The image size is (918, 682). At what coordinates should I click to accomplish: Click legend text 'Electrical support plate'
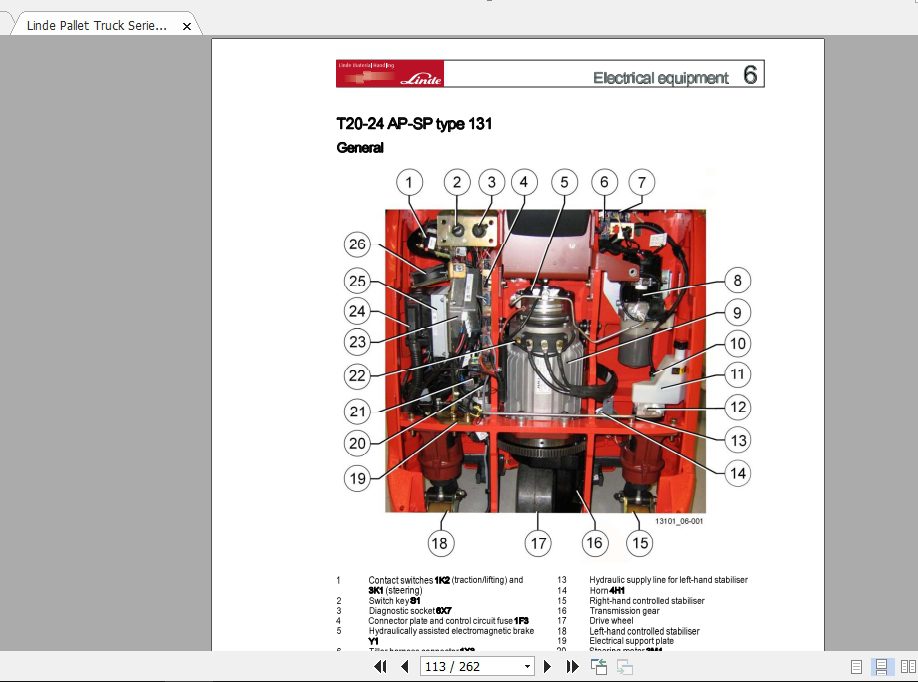[631, 641]
